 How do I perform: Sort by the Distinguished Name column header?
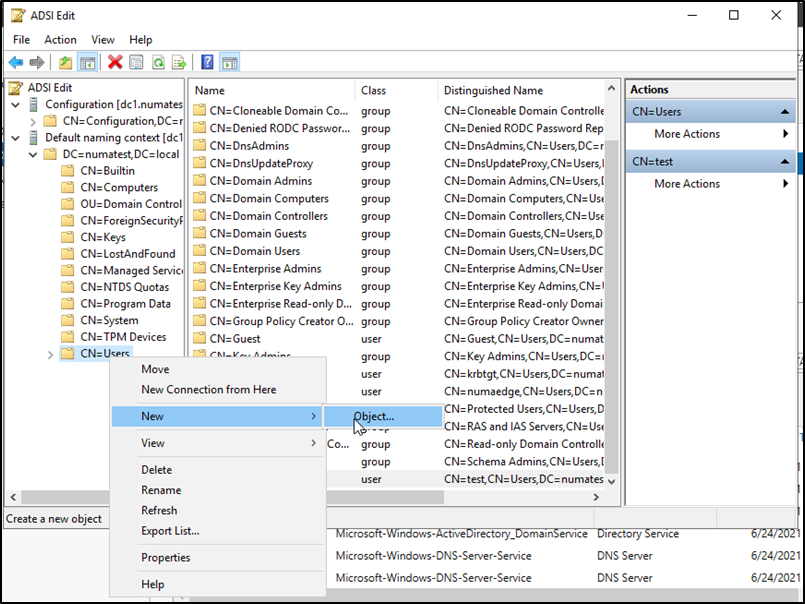click(494, 90)
